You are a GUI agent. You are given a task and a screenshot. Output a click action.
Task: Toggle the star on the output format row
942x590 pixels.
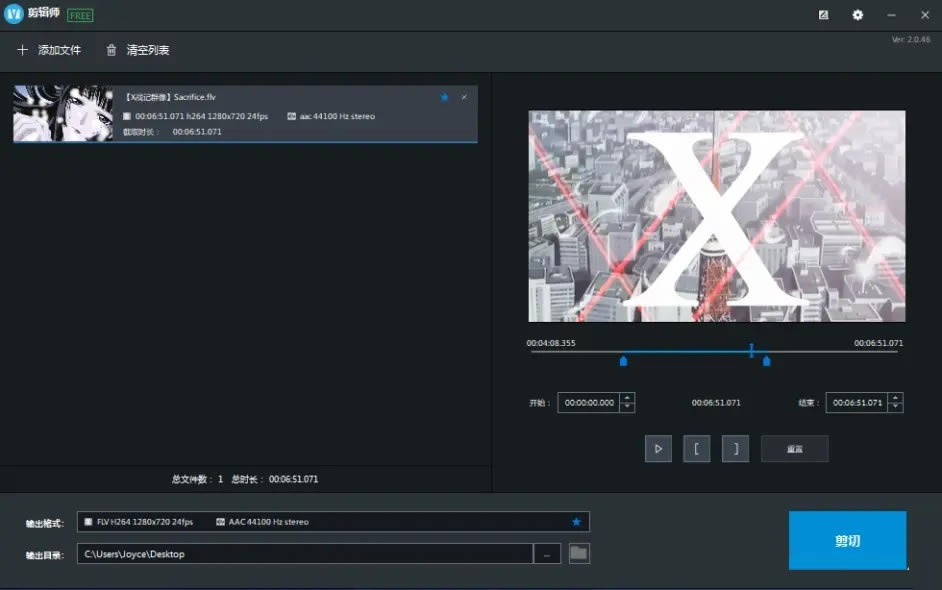point(575,521)
